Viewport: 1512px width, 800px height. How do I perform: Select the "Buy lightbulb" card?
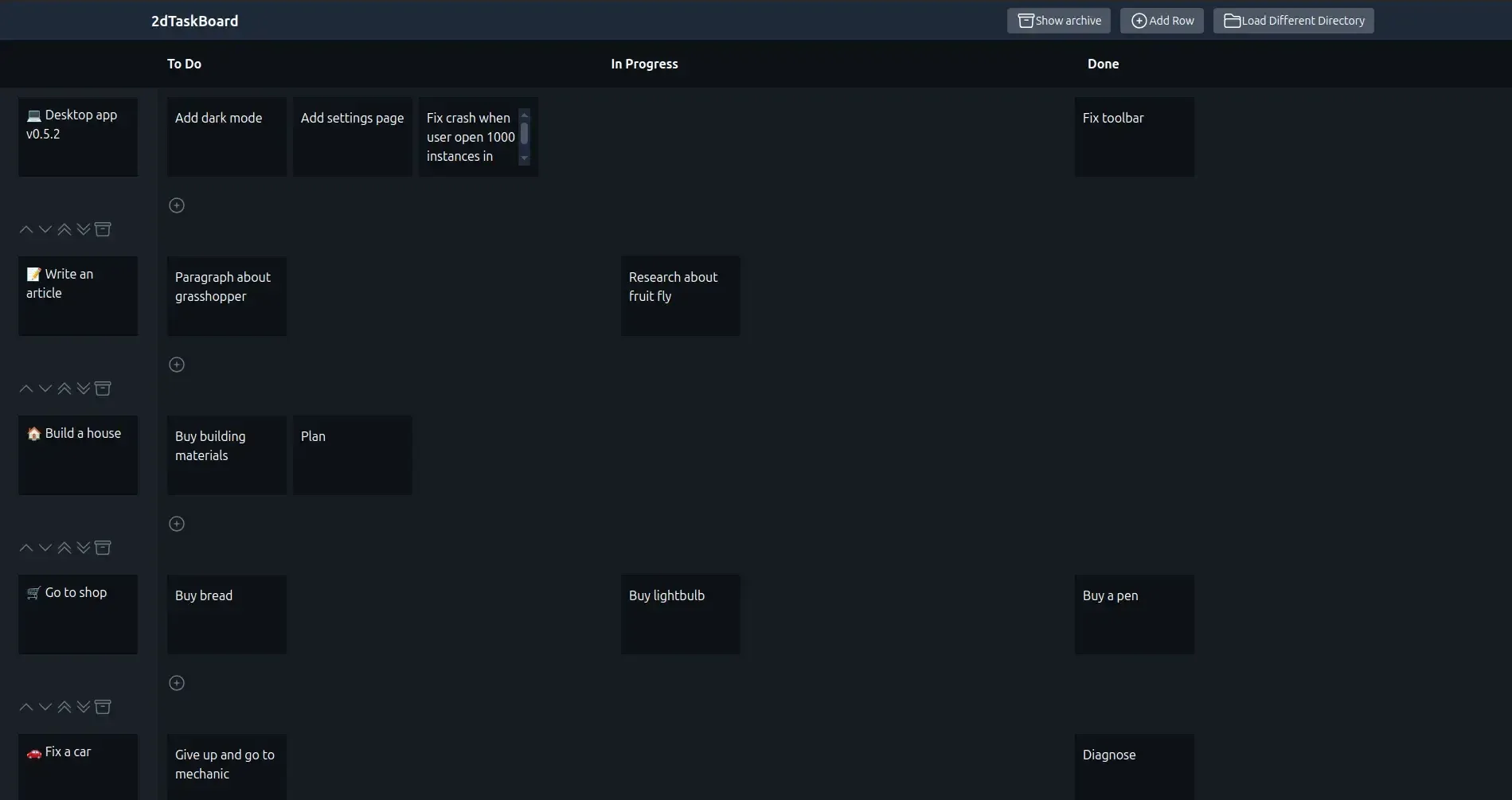pyautogui.click(x=679, y=614)
